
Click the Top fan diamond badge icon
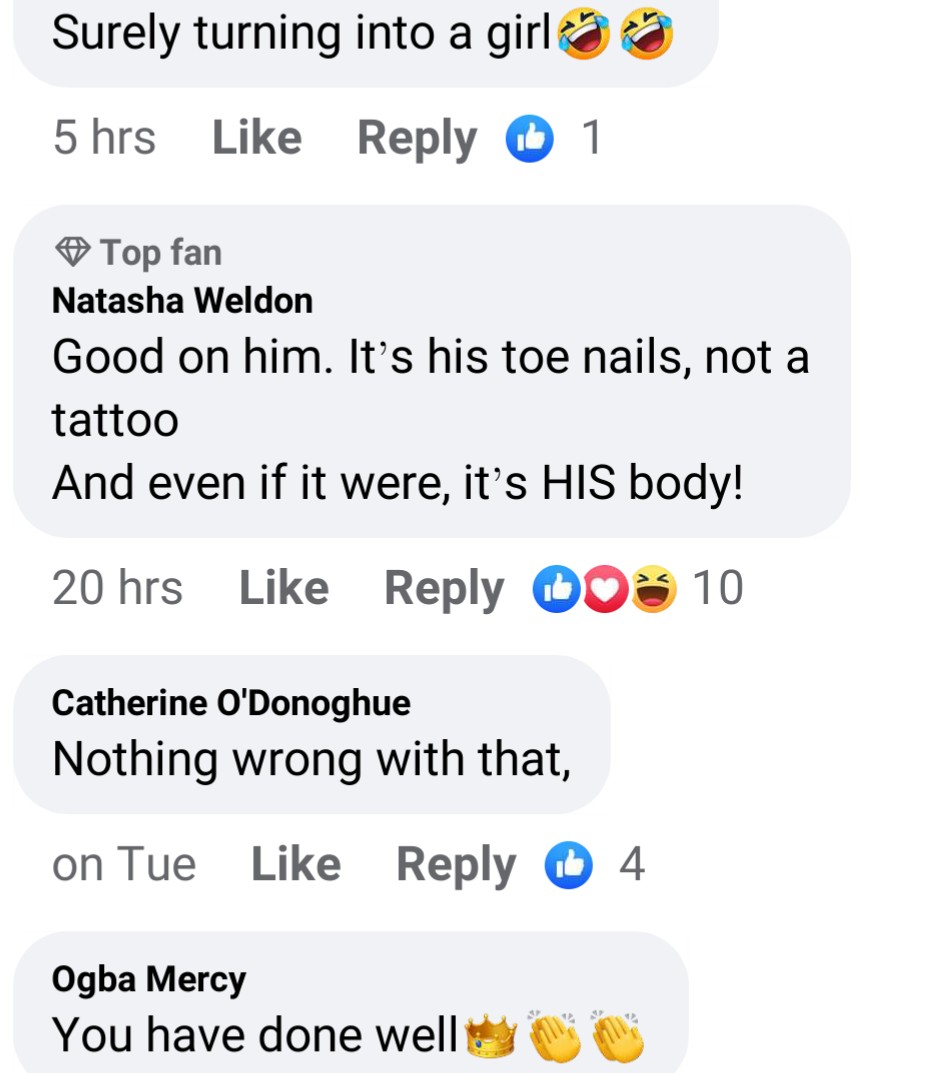coord(71,253)
